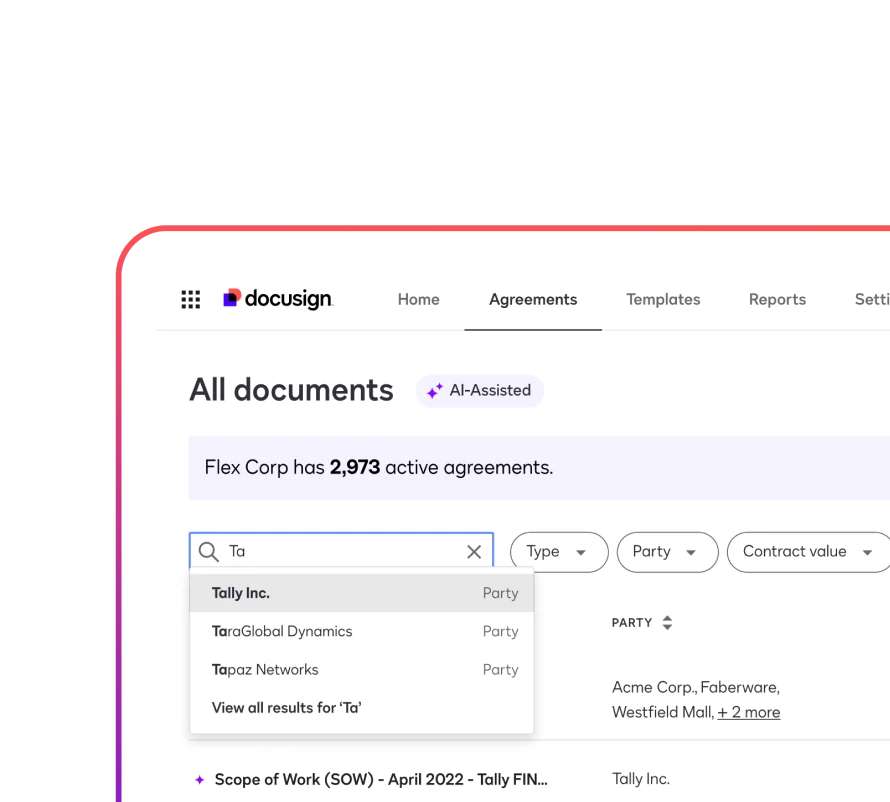Open the Templates tab
Image resolution: width=890 pixels, height=802 pixels.
pyautogui.click(x=663, y=300)
